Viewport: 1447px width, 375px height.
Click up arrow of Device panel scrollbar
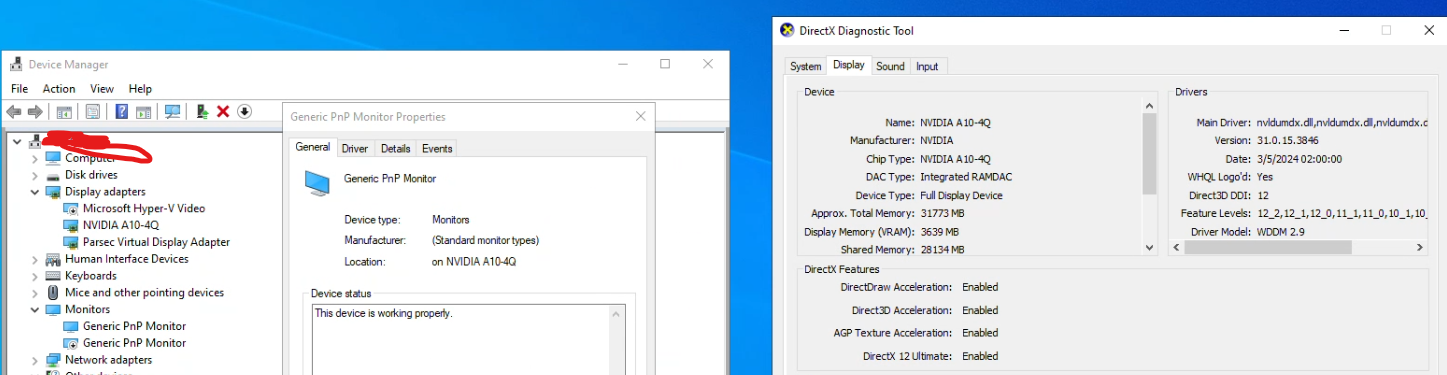click(1148, 105)
